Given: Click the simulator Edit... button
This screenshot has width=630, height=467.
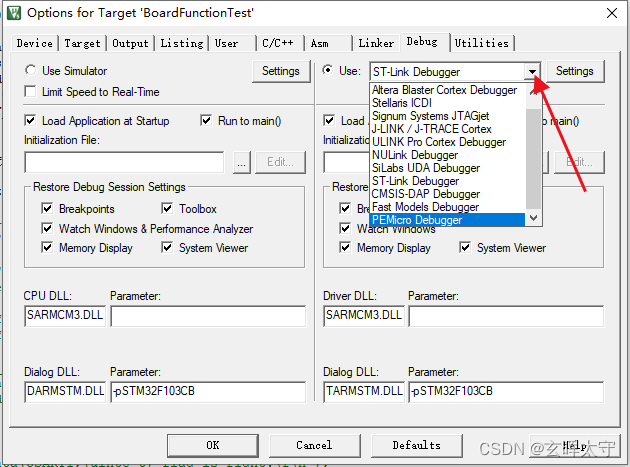Looking at the screenshot, I should pyautogui.click(x=280, y=162).
